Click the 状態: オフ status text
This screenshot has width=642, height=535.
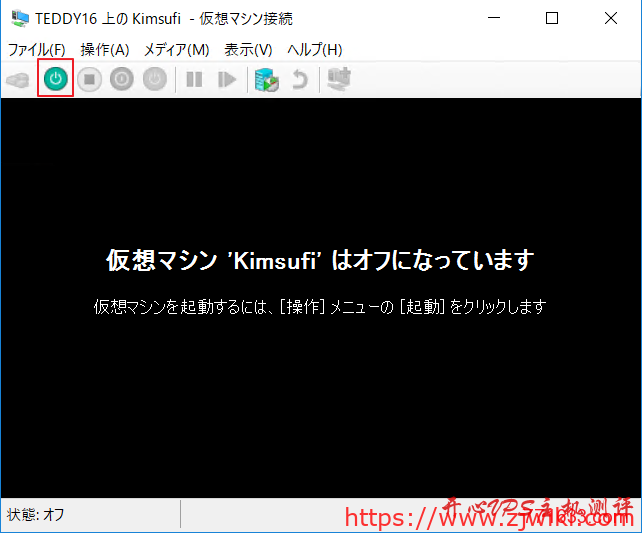[36, 515]
